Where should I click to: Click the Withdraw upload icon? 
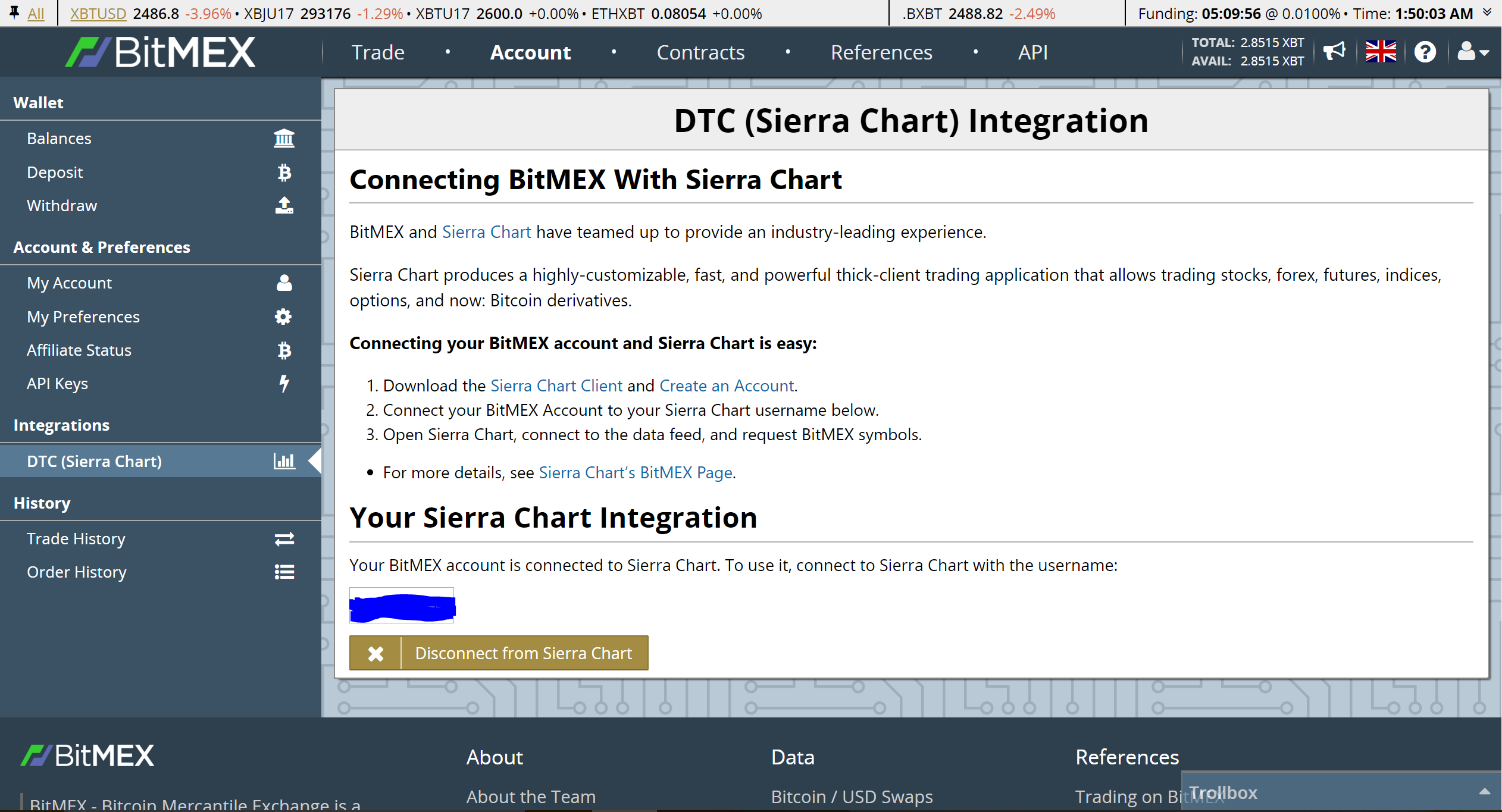click(284, 205)
